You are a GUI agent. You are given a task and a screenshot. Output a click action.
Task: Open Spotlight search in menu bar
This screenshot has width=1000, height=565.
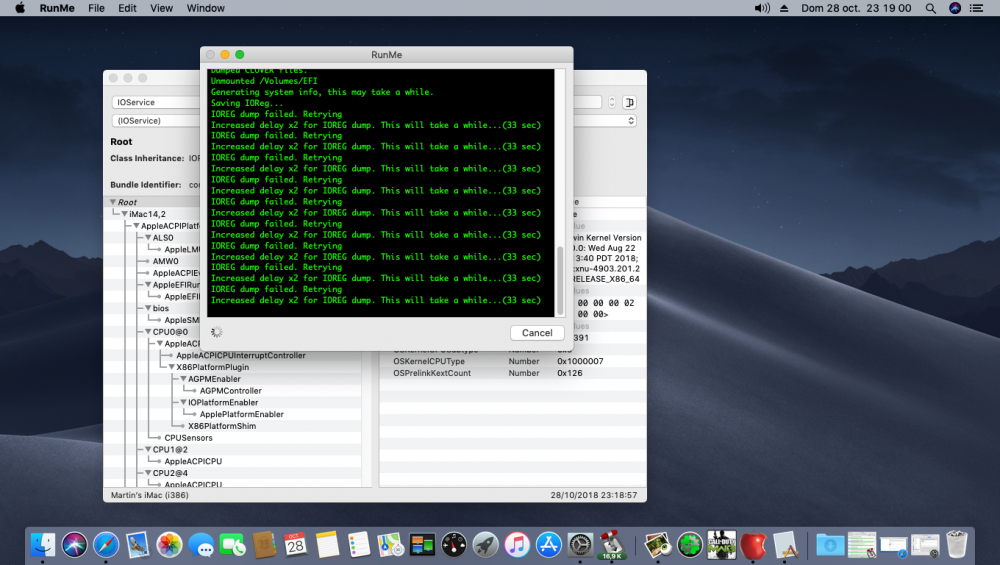coord(930,8)
